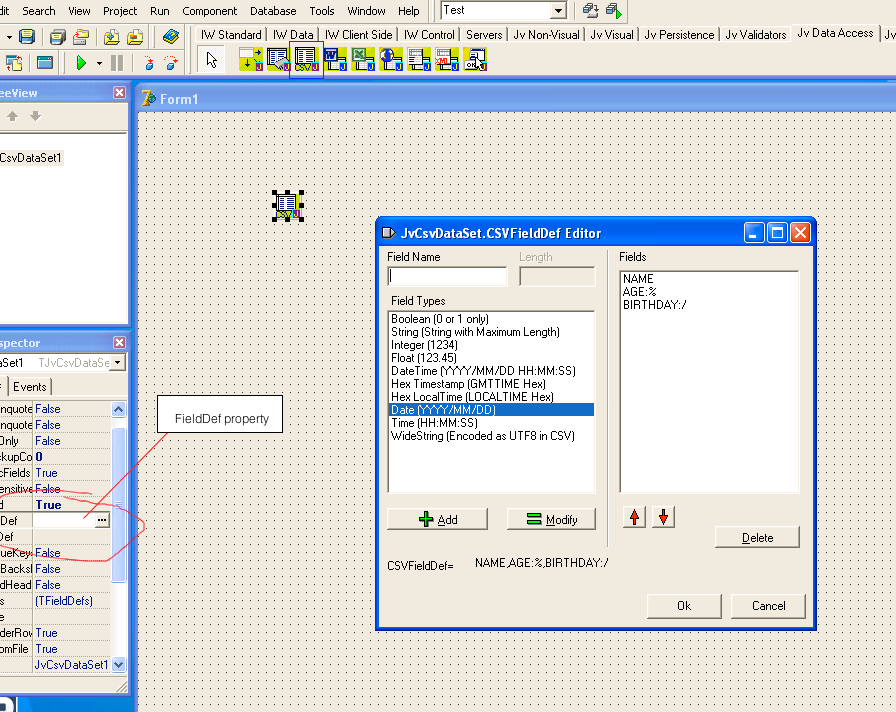896x712 pixels.
Task: Click the Pause toolbar icon
Action: [x=117, y=62]
